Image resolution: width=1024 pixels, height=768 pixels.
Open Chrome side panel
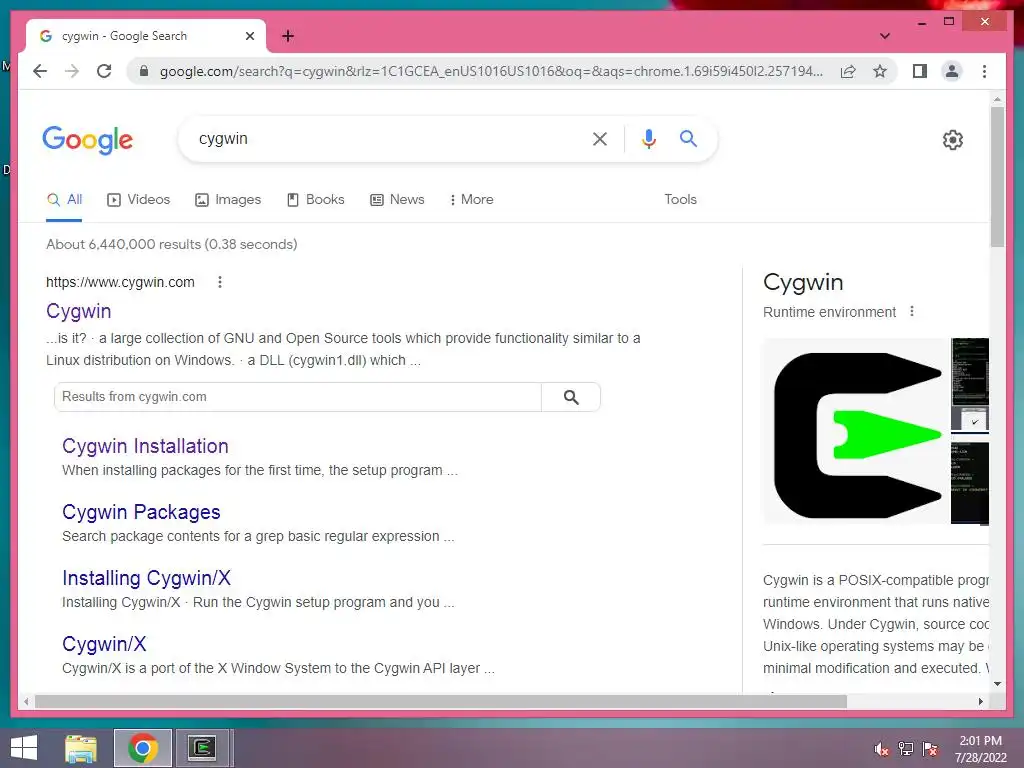click(x=920, y=71)
